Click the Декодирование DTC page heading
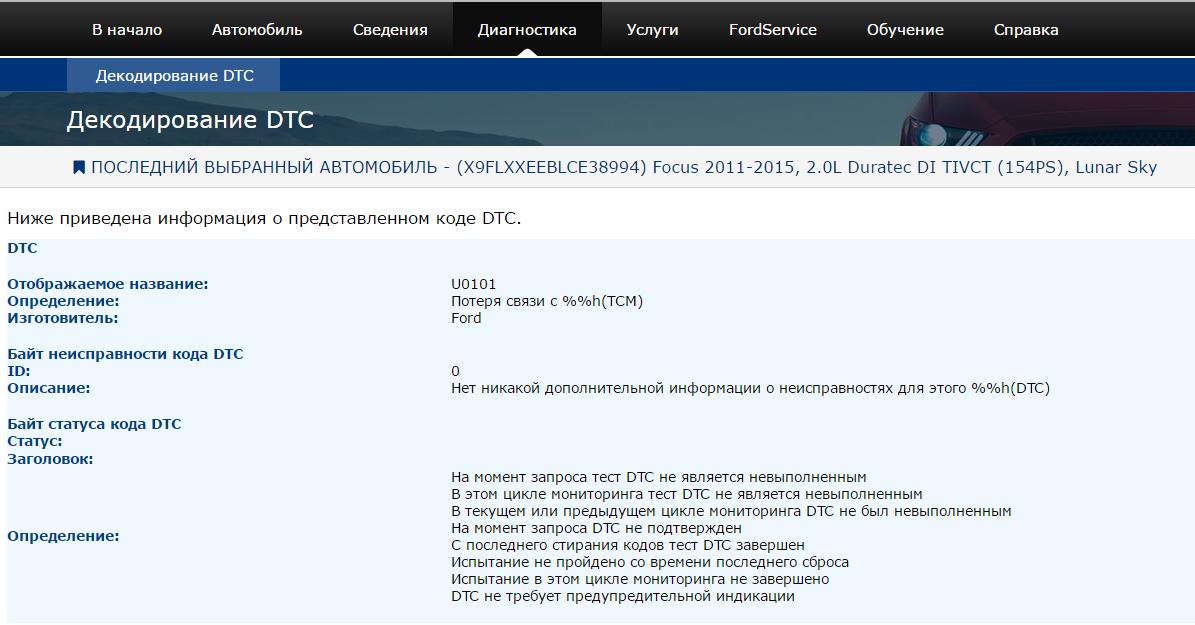The image size is (1195, 625). pyautogui.click(x=190, y=120)
